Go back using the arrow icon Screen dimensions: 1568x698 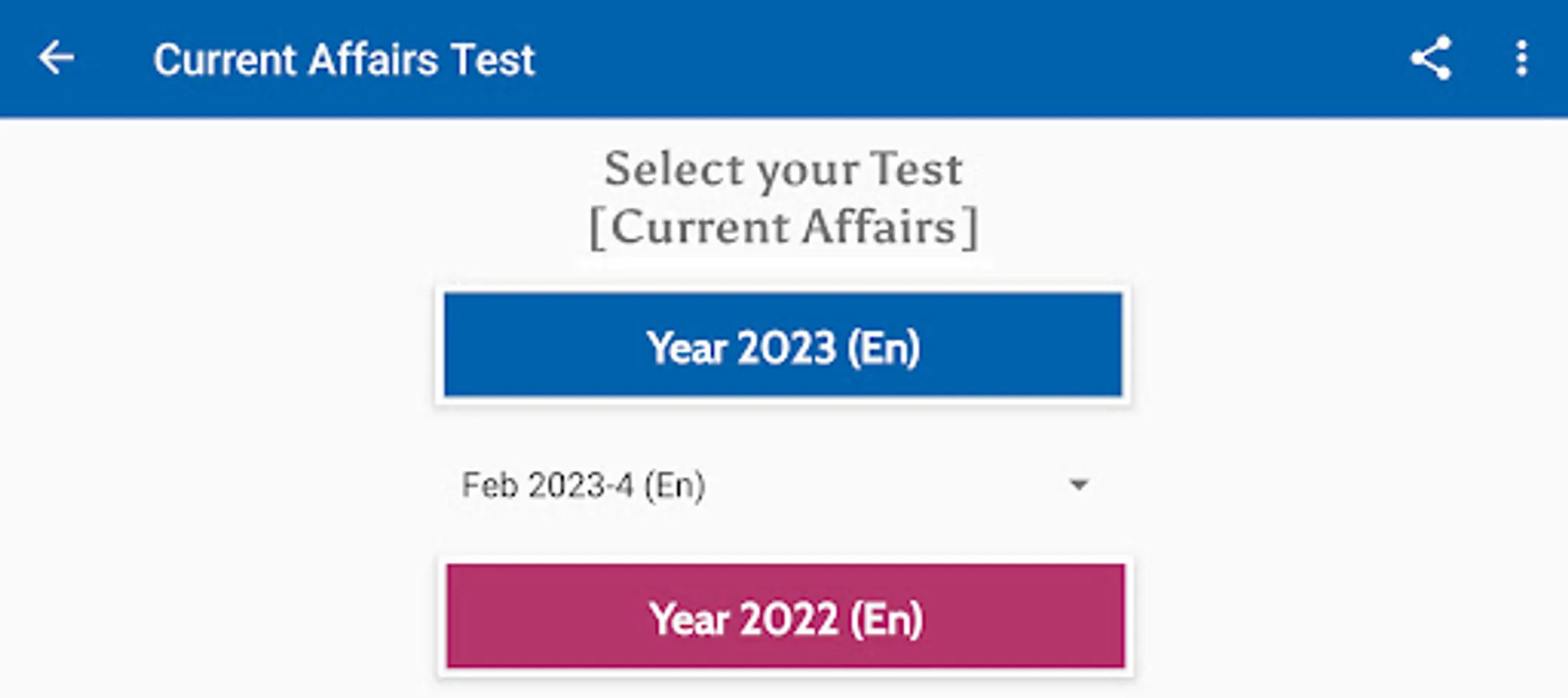pos(57,58)
